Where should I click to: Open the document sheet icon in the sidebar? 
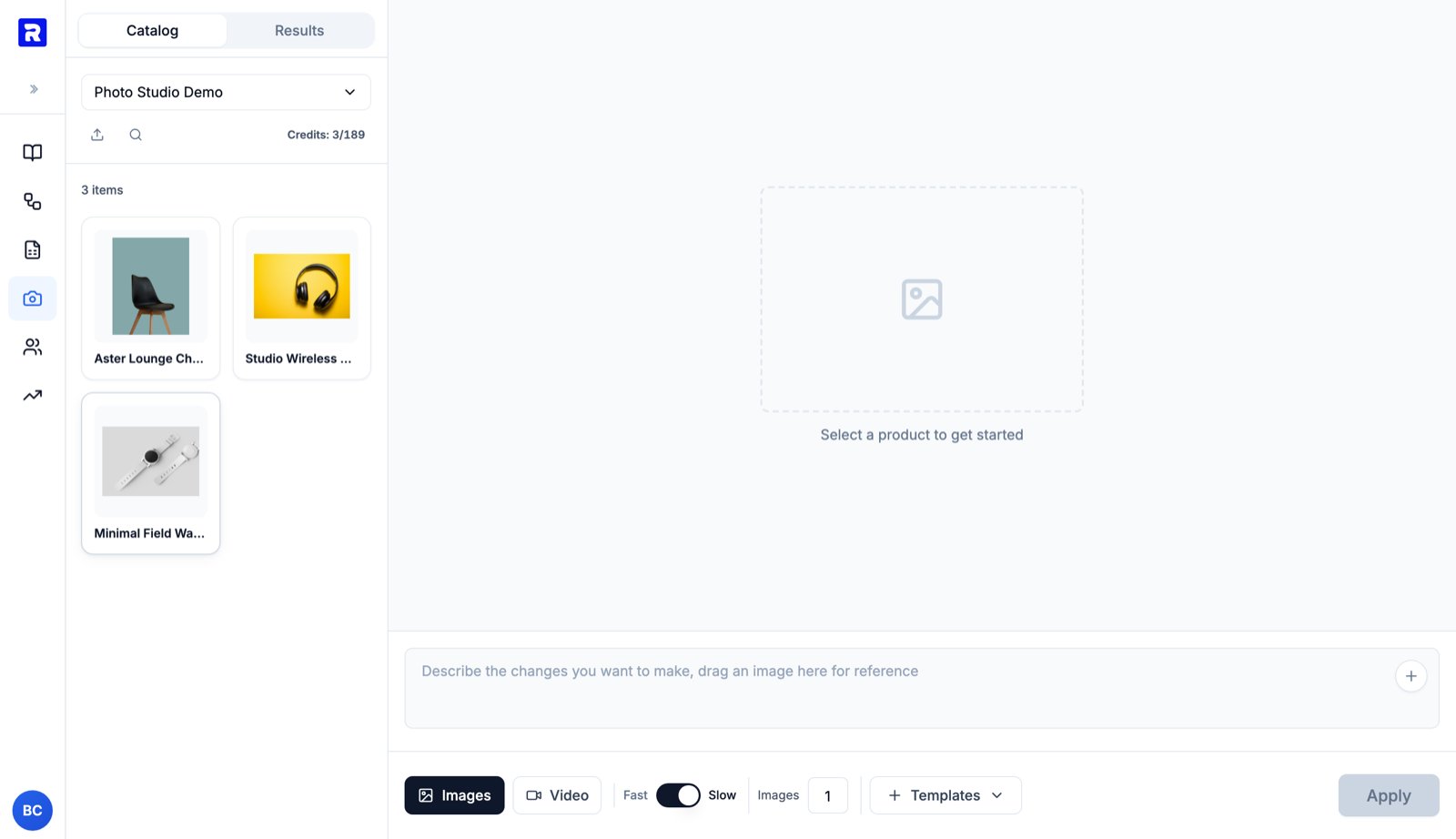pyautogui.click(x=33, y=250)
